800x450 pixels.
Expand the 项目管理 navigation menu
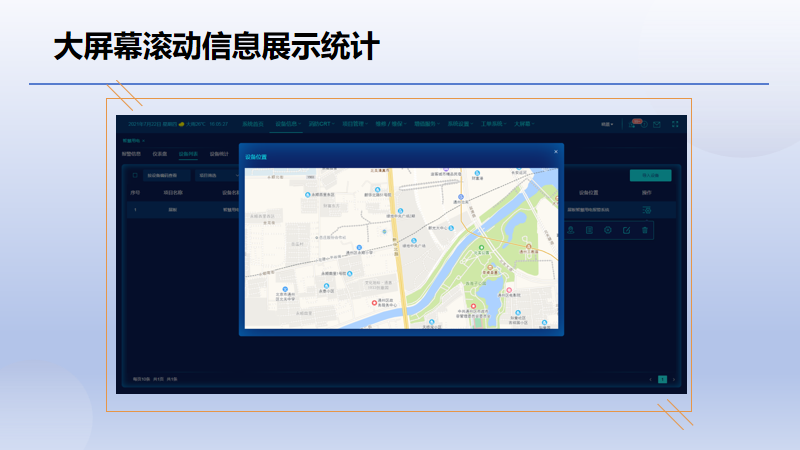point(355,124)
